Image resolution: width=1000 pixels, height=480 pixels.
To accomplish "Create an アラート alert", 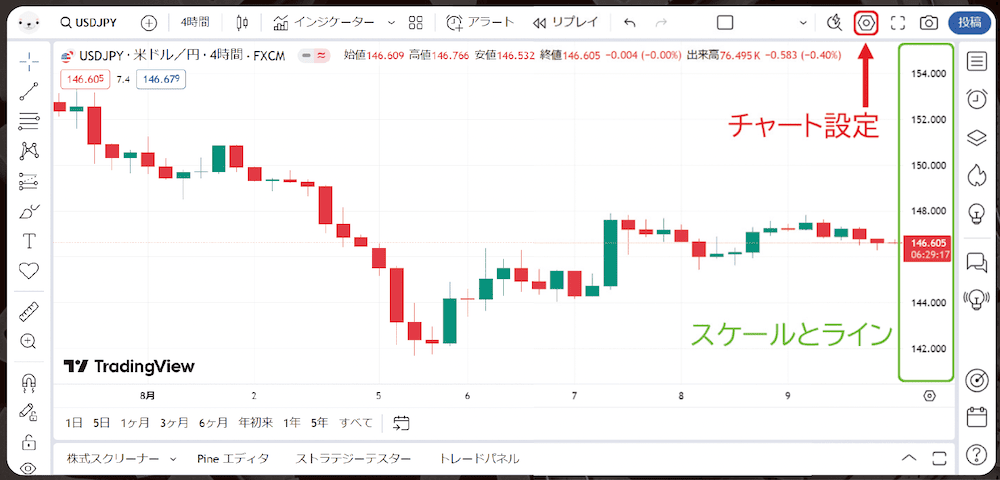I will [x=480, y=23].
